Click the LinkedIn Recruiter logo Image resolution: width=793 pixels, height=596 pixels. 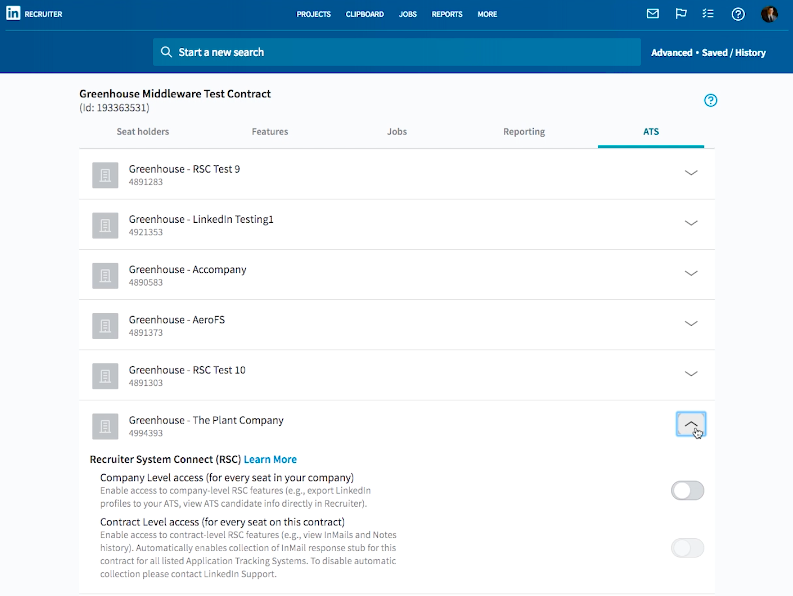[x=34, y=14]
